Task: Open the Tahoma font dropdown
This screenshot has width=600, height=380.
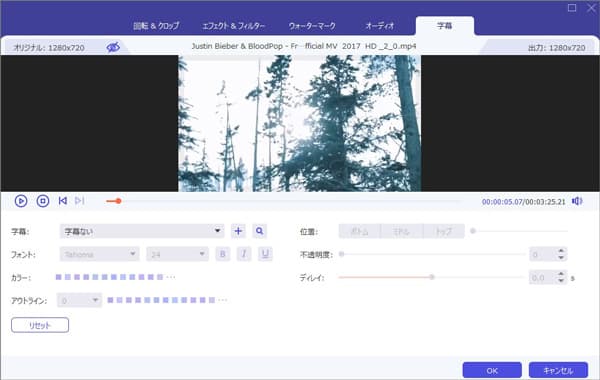Action: 99,254
